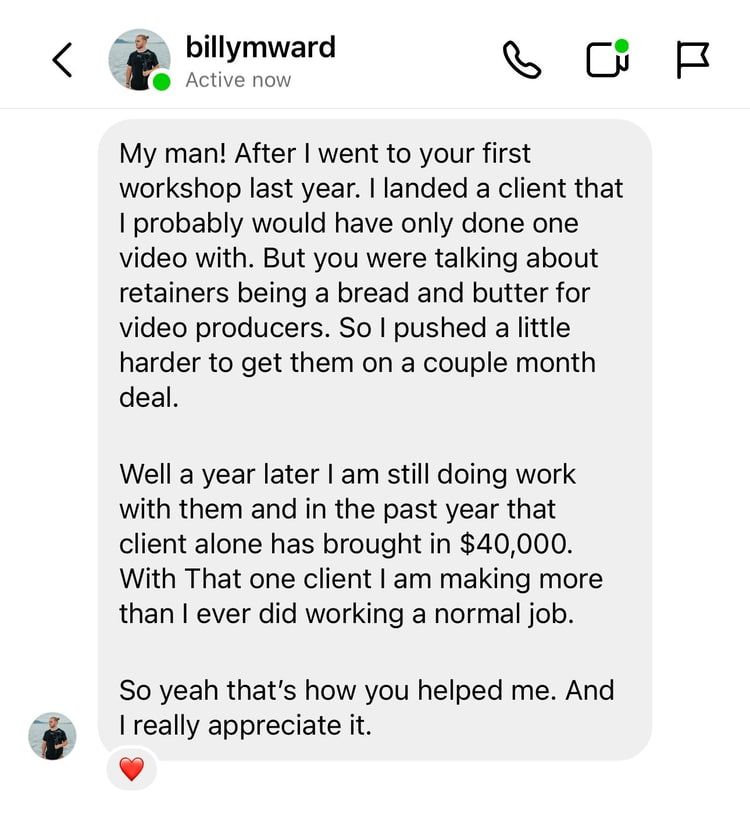Click the word "deal." ending the first paragraph

pos(149,397)
